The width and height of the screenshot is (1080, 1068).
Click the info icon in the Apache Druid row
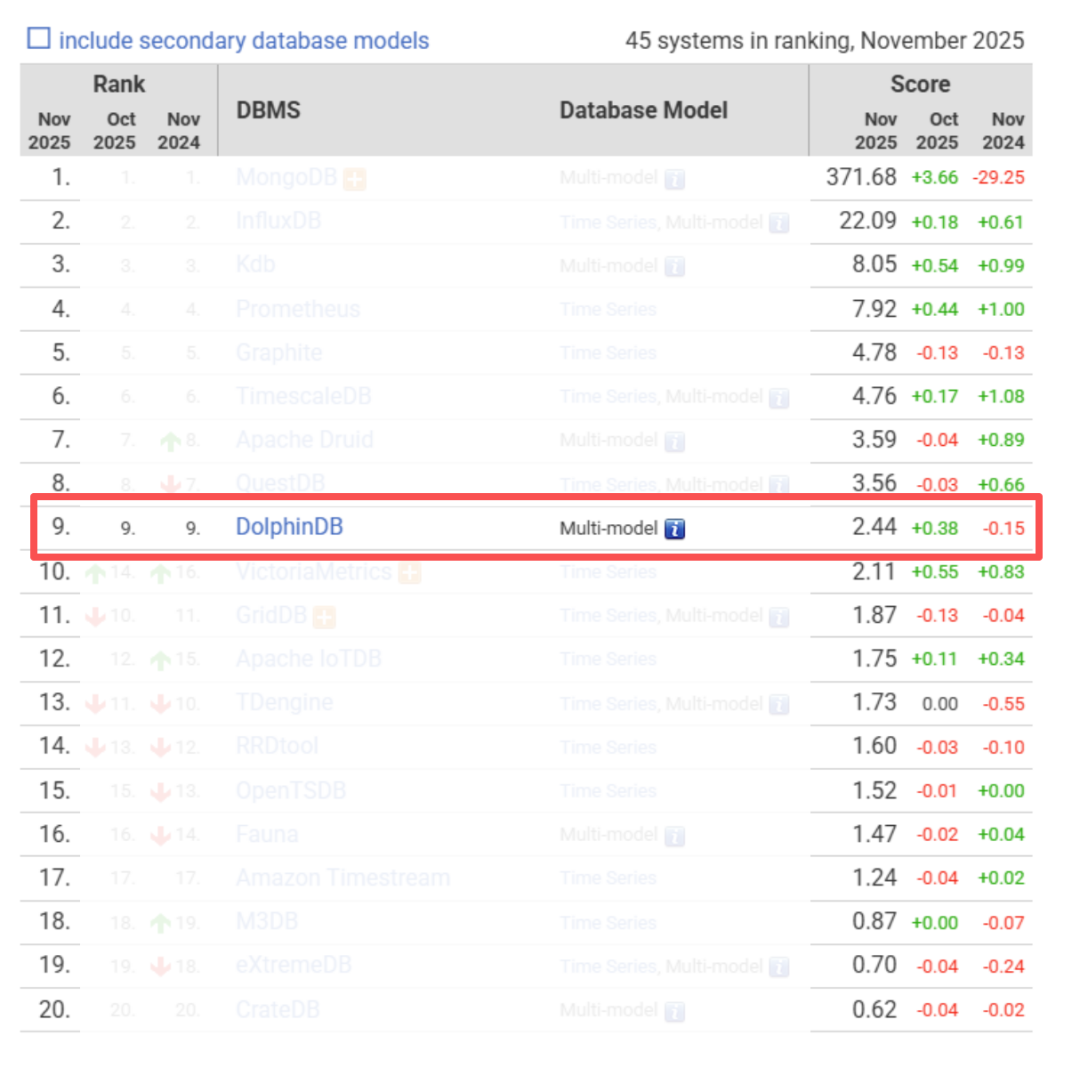click(x=674, y=441)
